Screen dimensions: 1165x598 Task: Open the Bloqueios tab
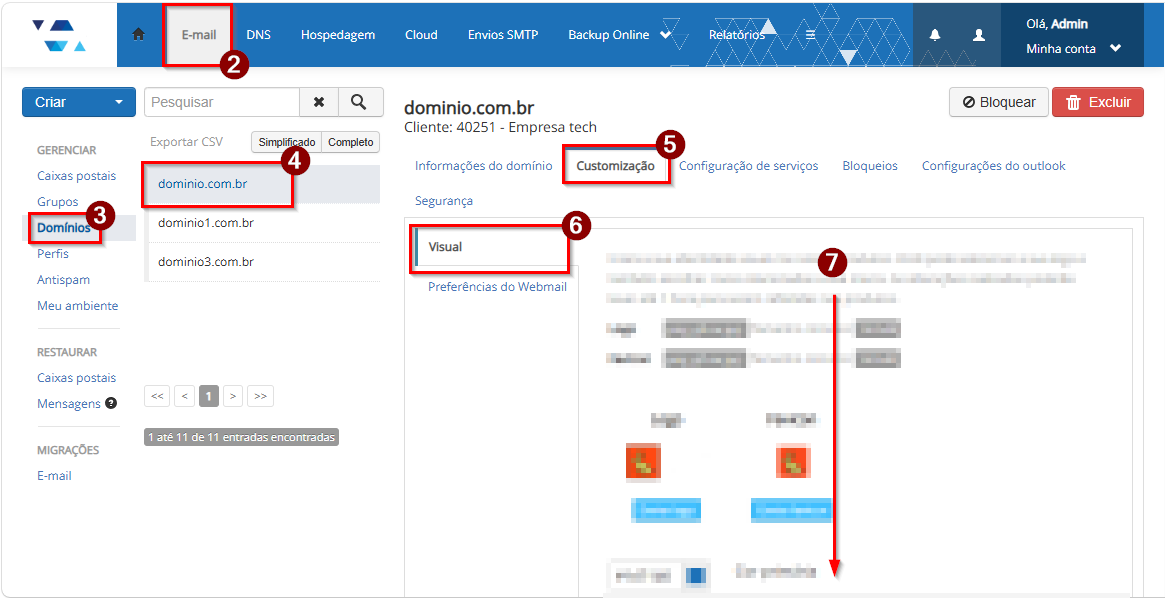(x=870, y=166)
